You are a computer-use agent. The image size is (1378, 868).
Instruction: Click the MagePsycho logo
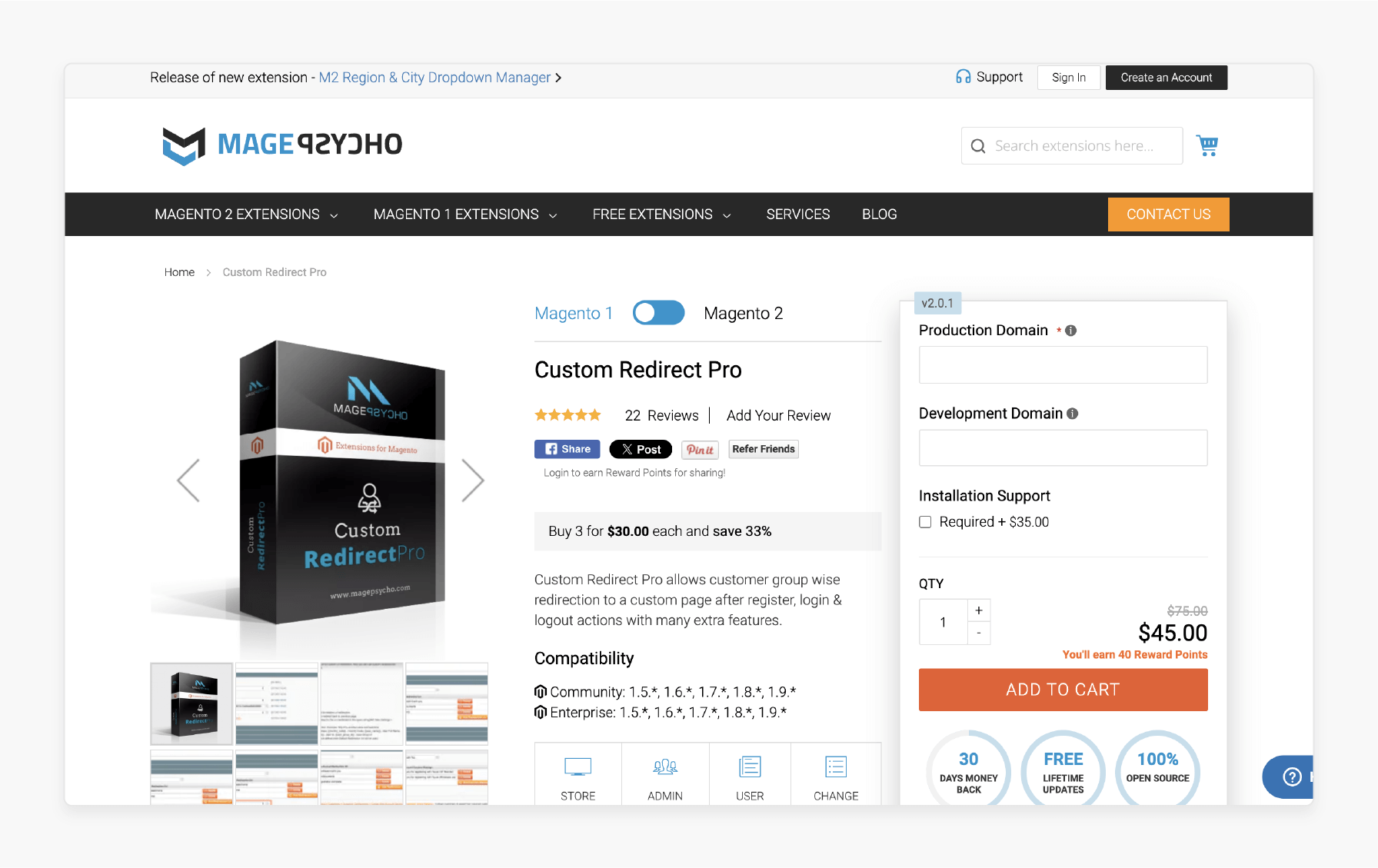click(x=282, y=145)
